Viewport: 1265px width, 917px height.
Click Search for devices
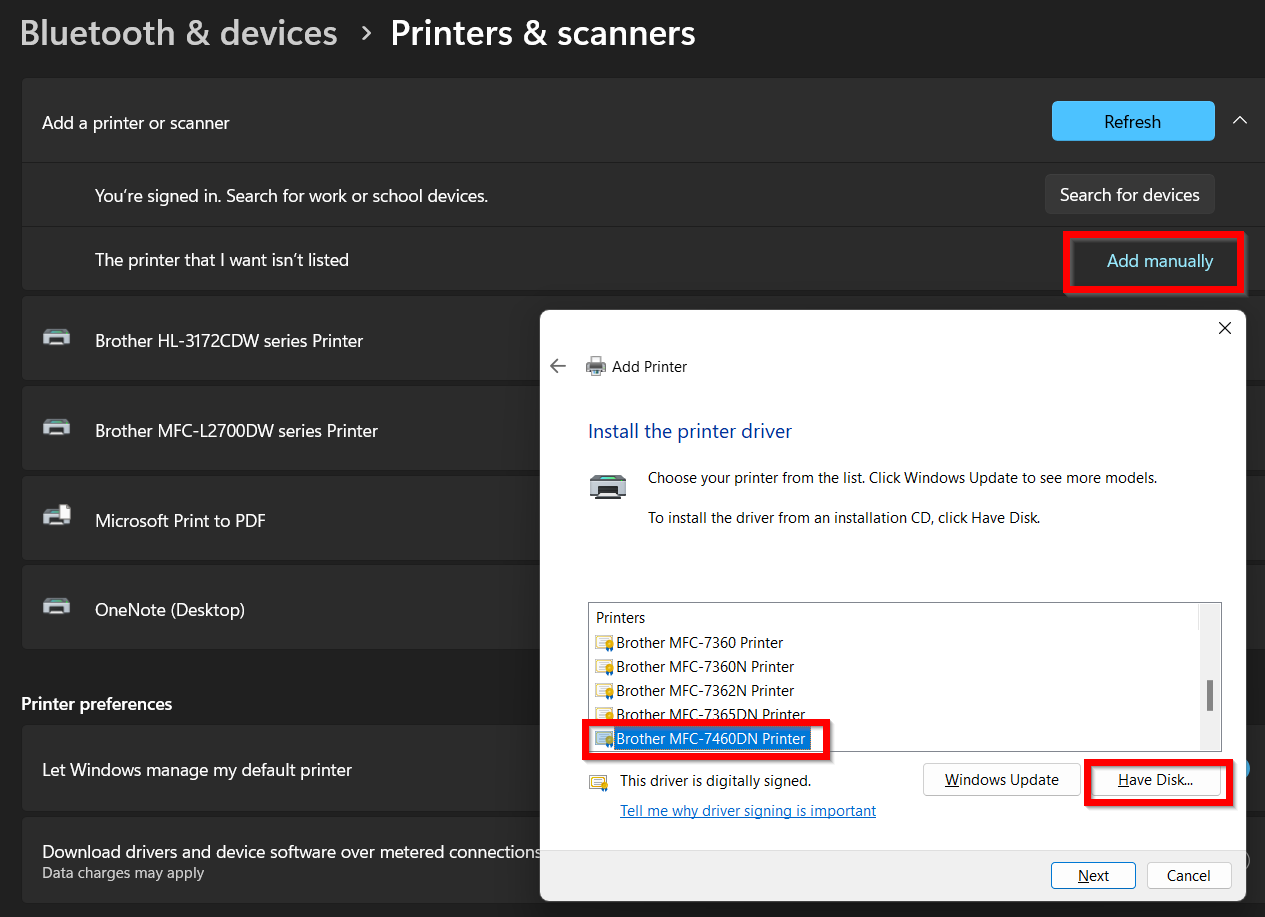(1129, 195)
